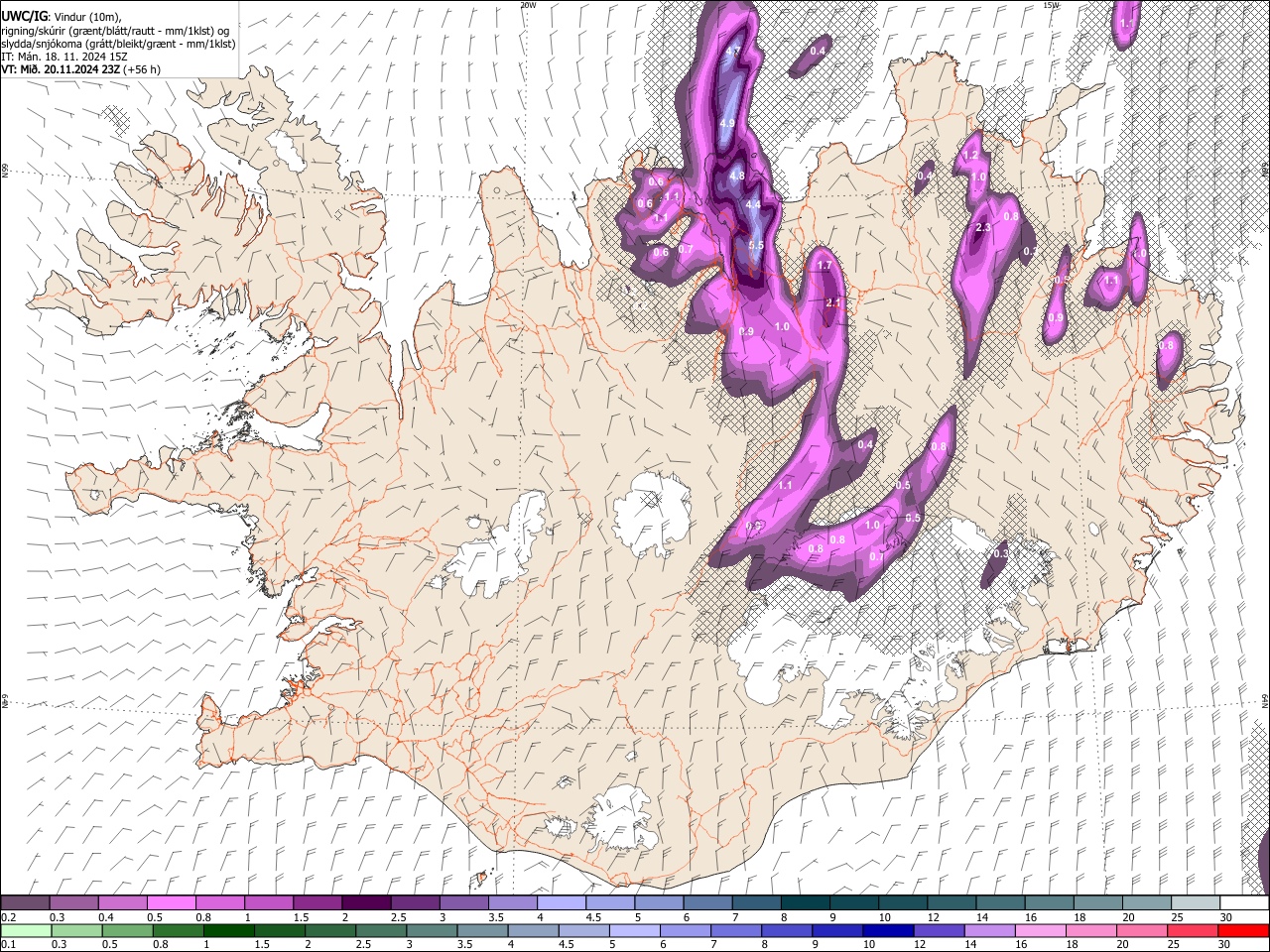Viewport: 1270px width, 952px height.
Task: Click the 5.5 snowfall value on the map
Action: point(756,246)
